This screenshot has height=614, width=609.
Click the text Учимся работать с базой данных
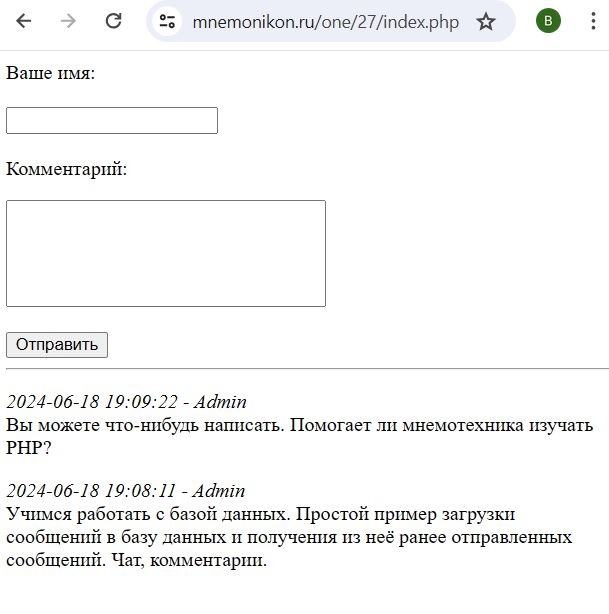click(x=136, y=514)
